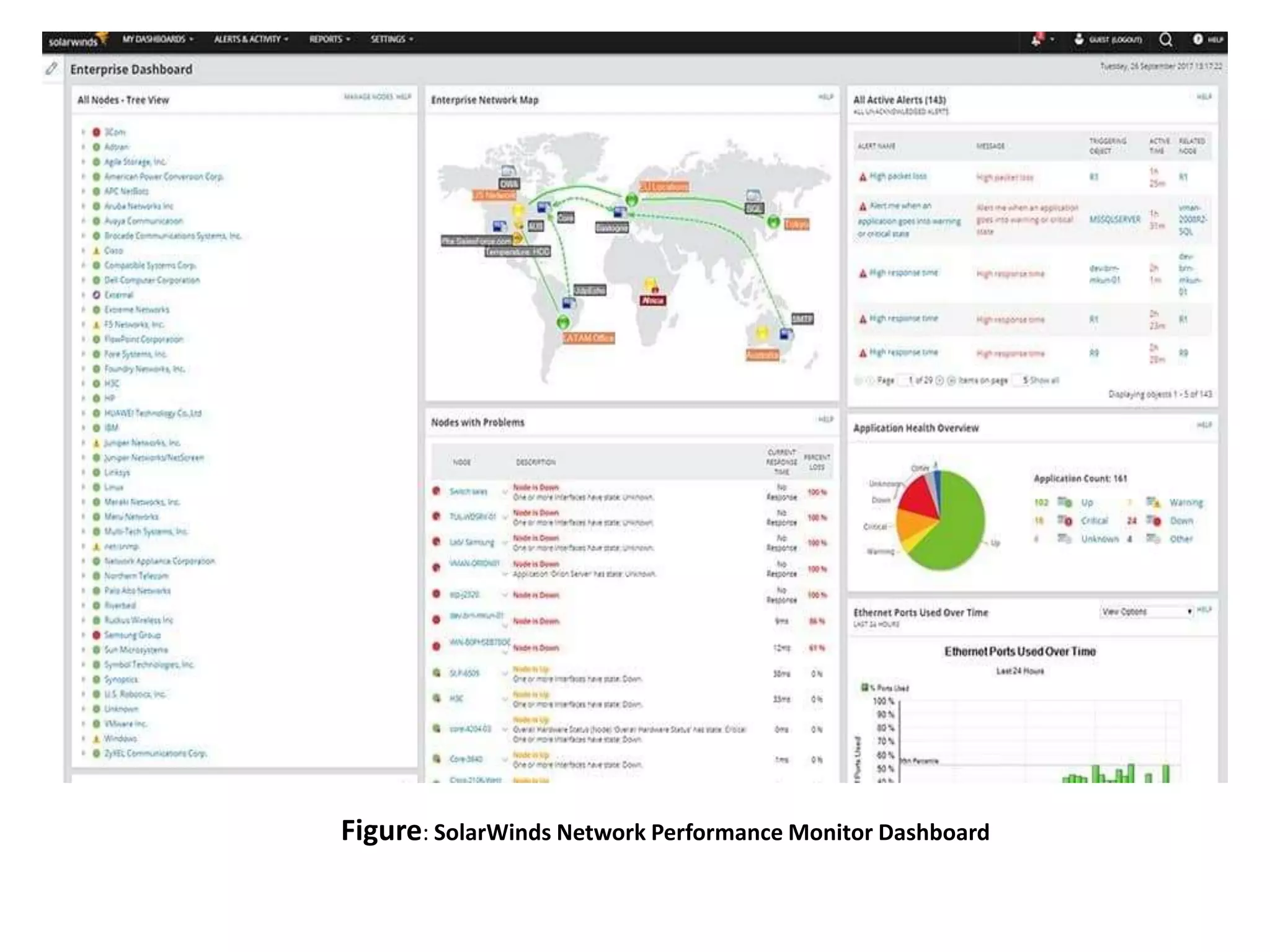The image size is (1270, 952).
Task: Click the red status icon for 3Com
Action: [x=96, y=132]
